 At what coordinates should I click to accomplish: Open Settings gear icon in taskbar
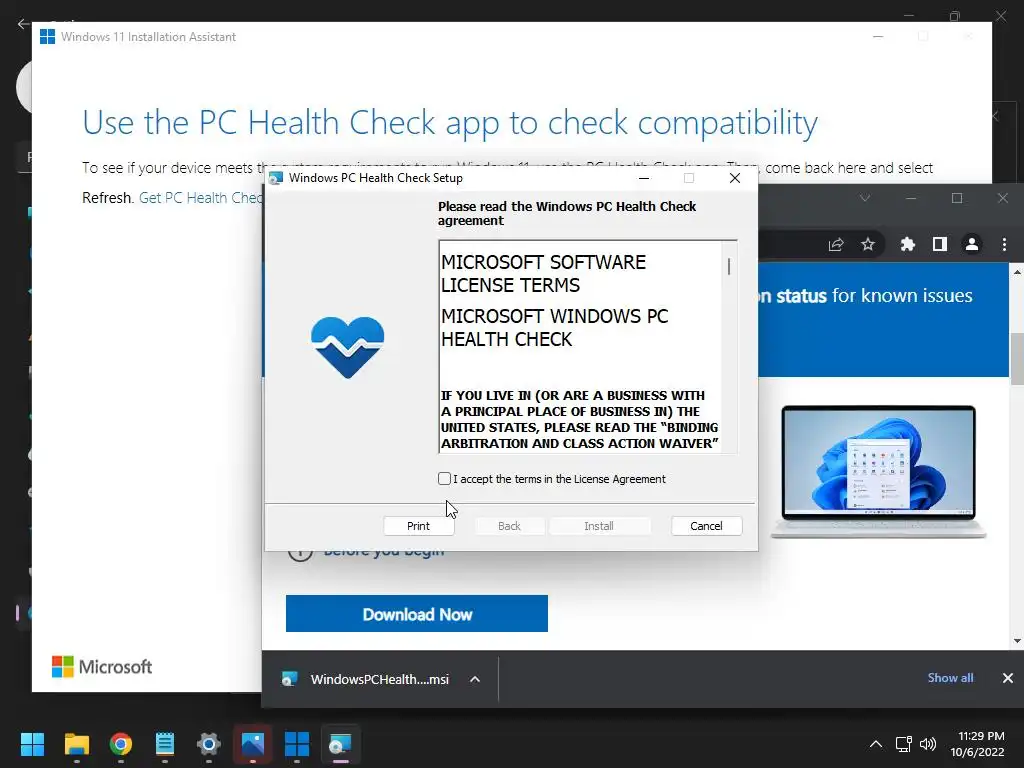coord(209,744)
